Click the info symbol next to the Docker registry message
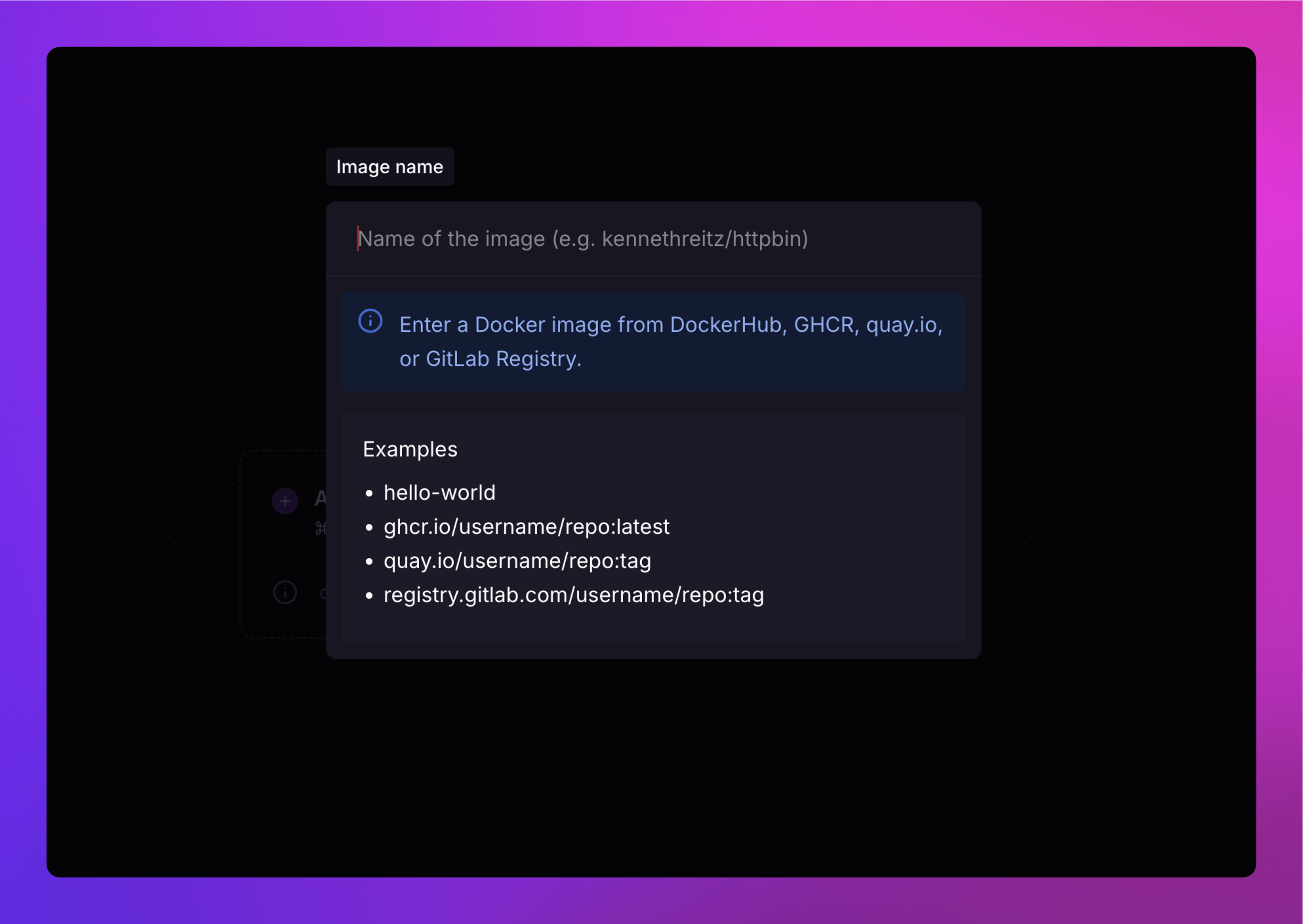The image size is (1303, 924). (x=371, y=323)
